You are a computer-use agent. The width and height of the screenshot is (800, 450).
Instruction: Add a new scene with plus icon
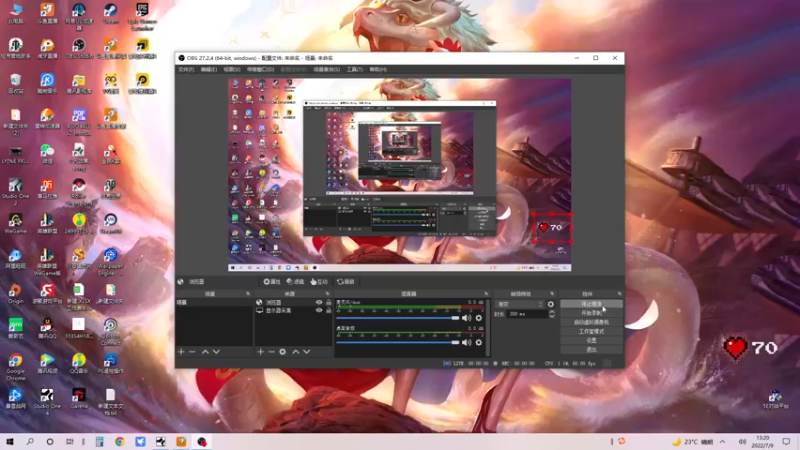(x=181, y=352)
